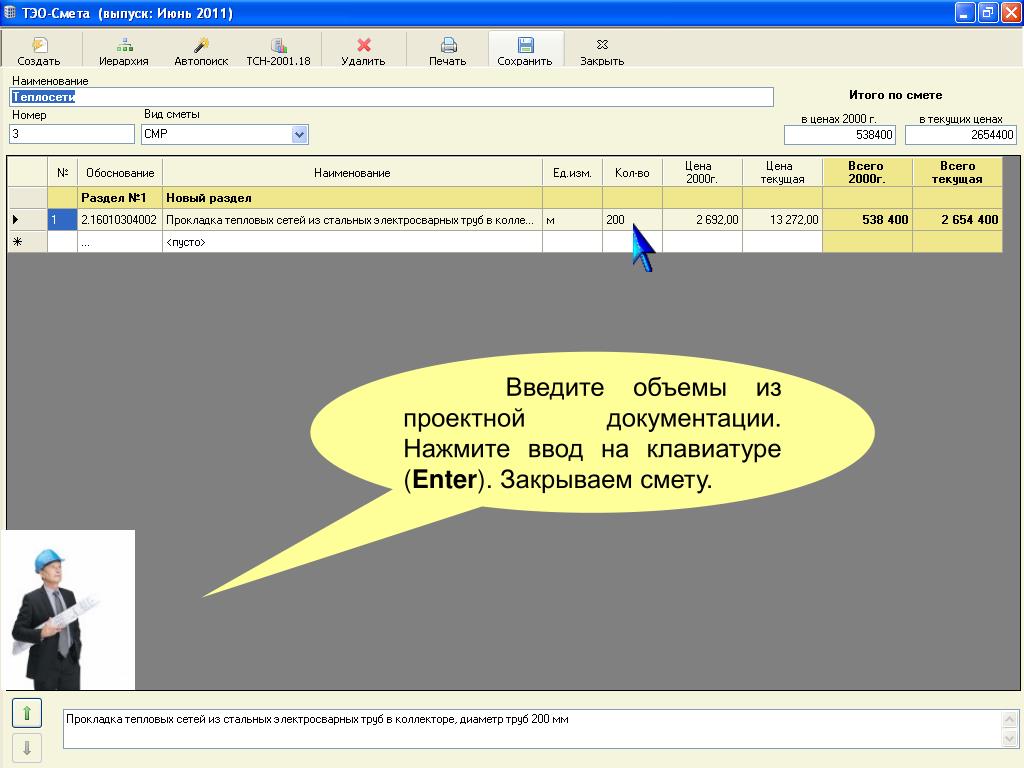Click the Номер input field

(72, 135)
